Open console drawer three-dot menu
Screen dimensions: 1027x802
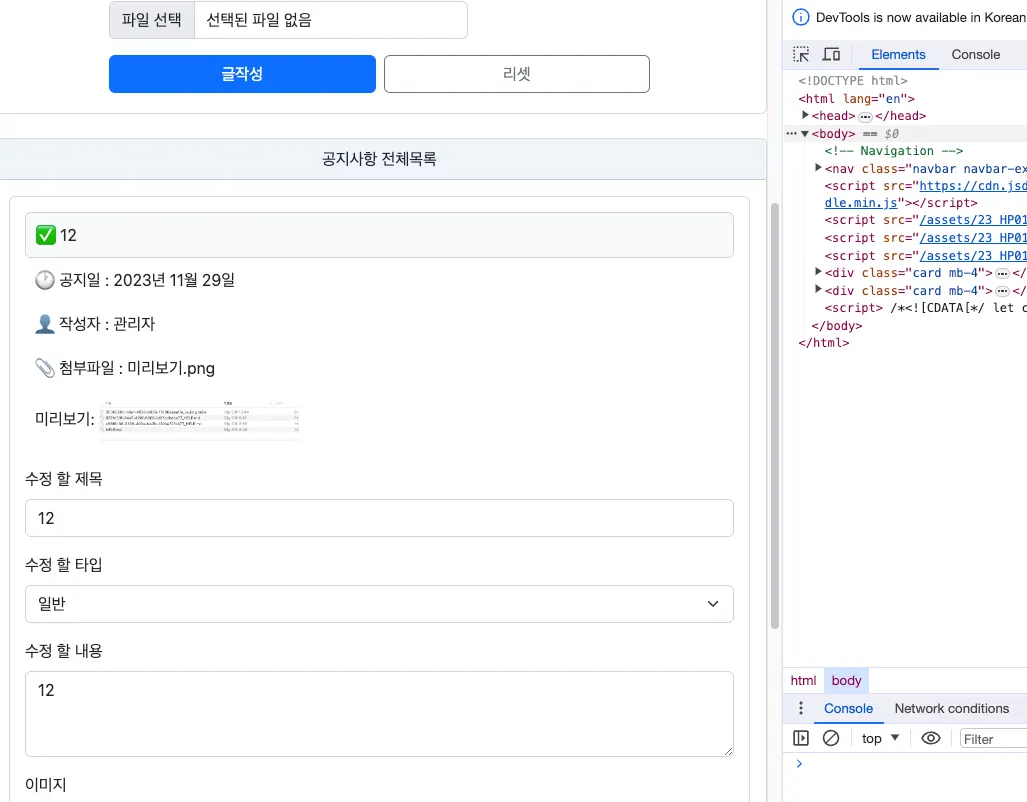point(800,708)
